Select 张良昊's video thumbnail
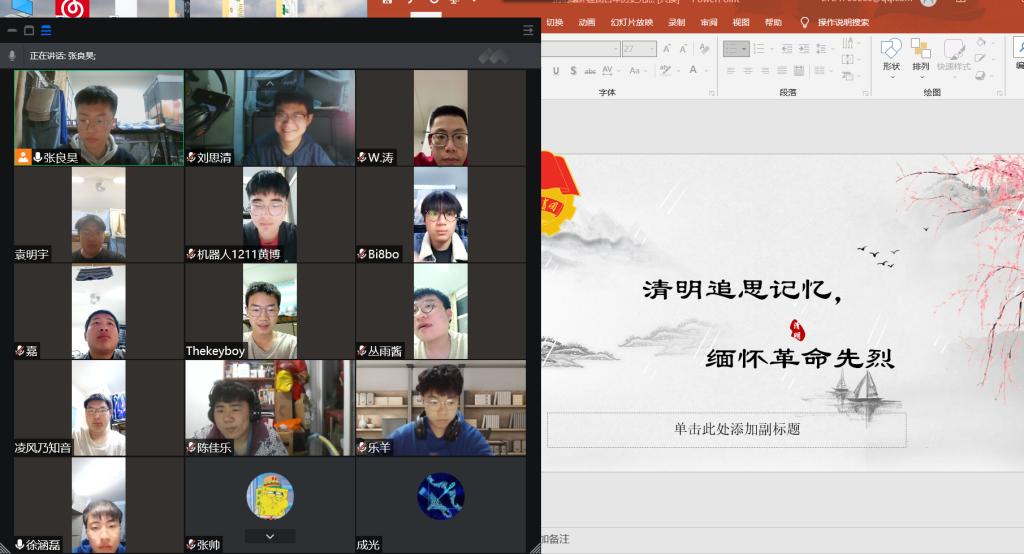Viewport: 1024px width, 554px height. coord(98,118)
